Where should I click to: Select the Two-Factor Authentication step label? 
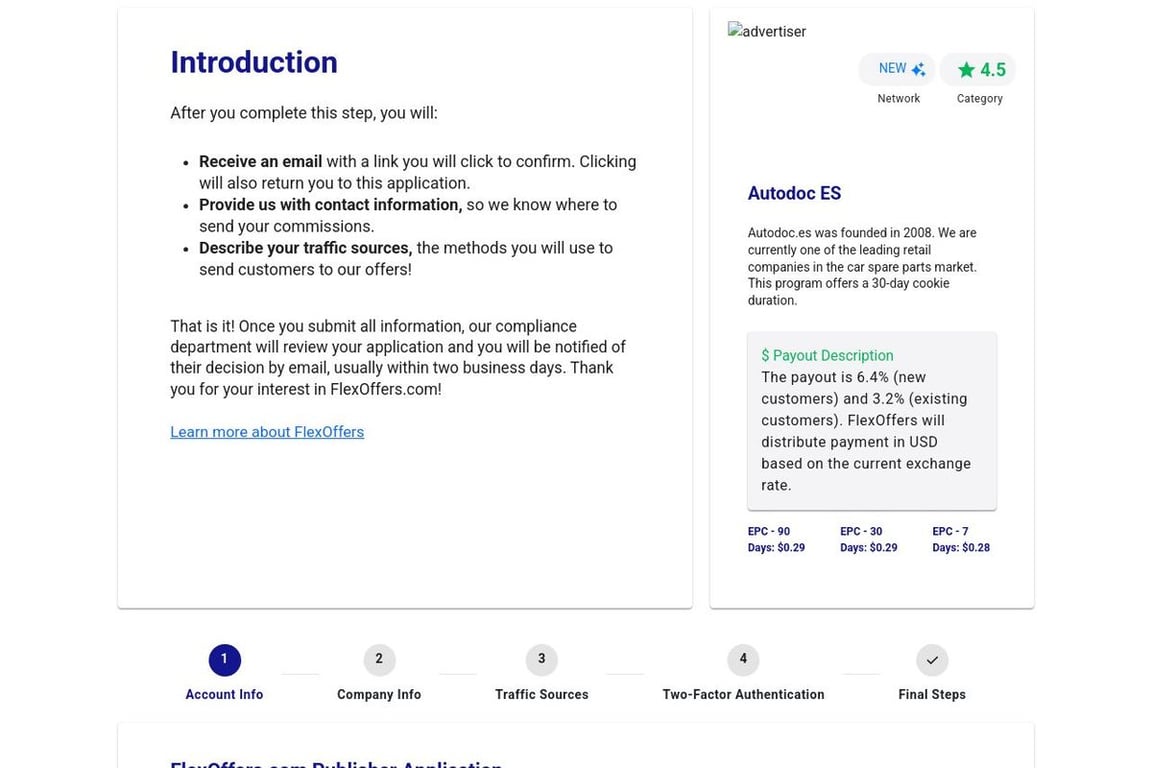point(743,695)
